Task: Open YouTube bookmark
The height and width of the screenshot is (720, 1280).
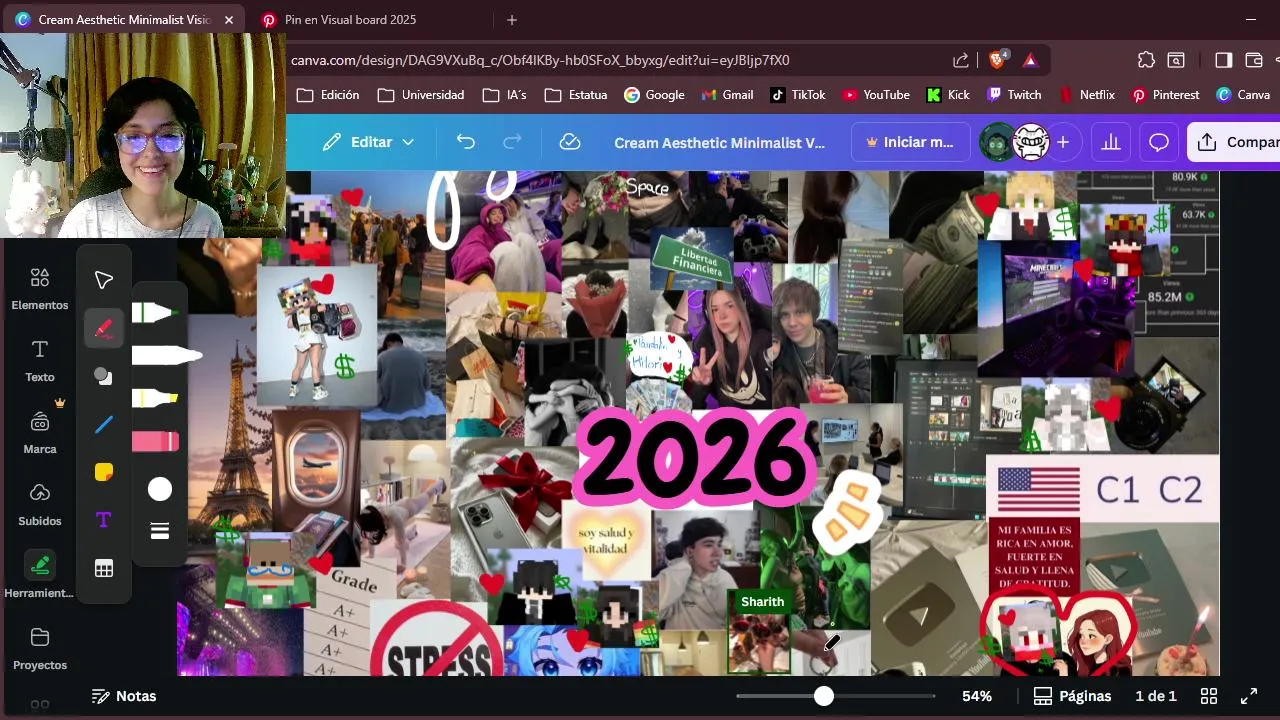Action: 876,95
